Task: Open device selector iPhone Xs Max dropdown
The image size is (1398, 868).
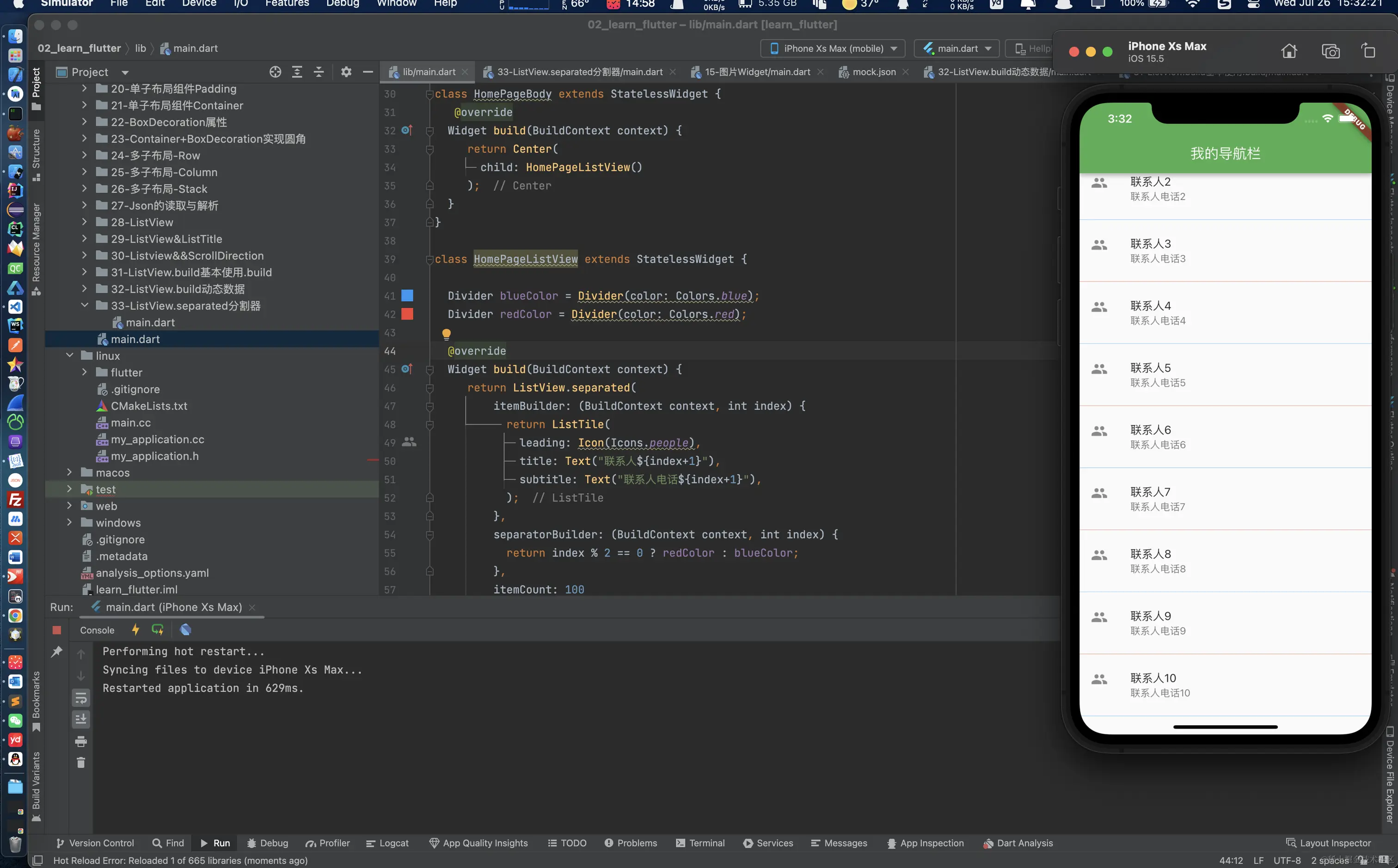Action: [x=833, y=48]
